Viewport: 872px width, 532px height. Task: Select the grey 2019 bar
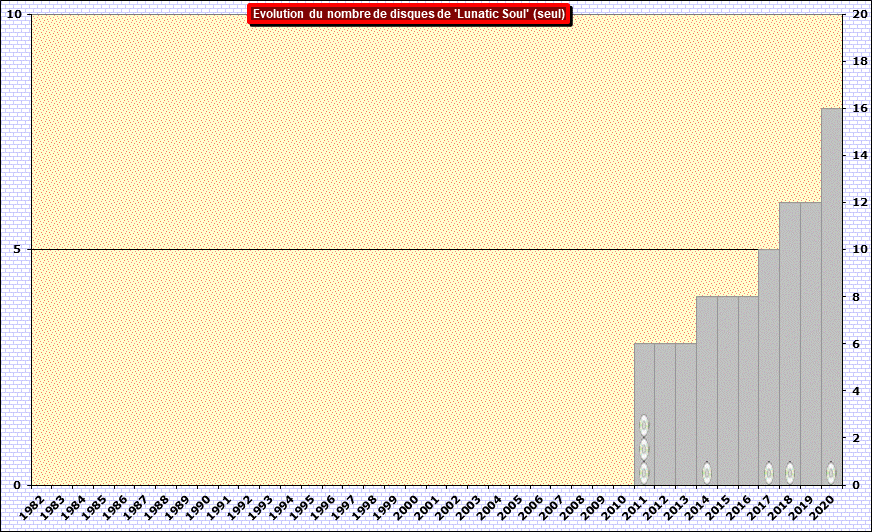tap(811, 344)
